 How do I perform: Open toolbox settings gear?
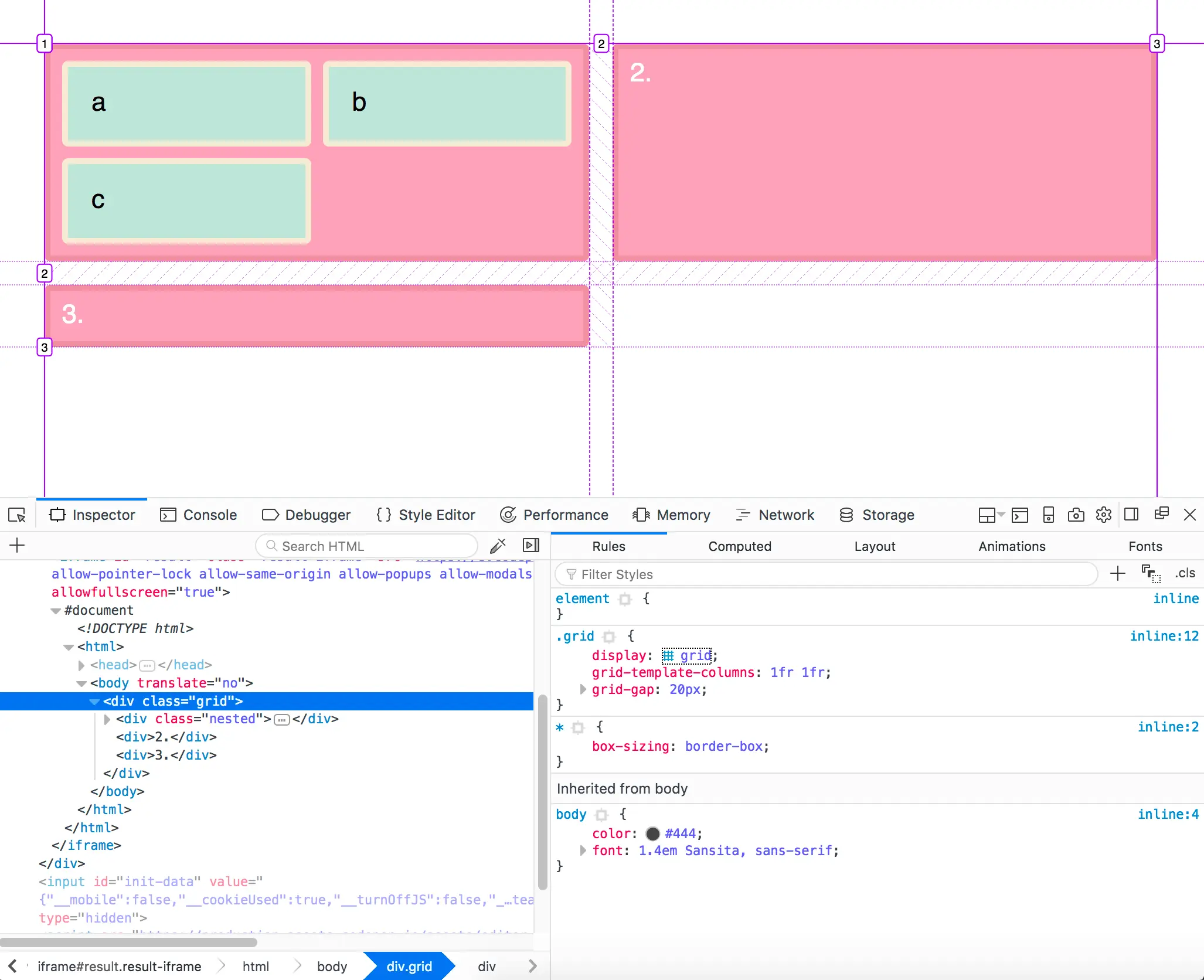point(1103,515)
